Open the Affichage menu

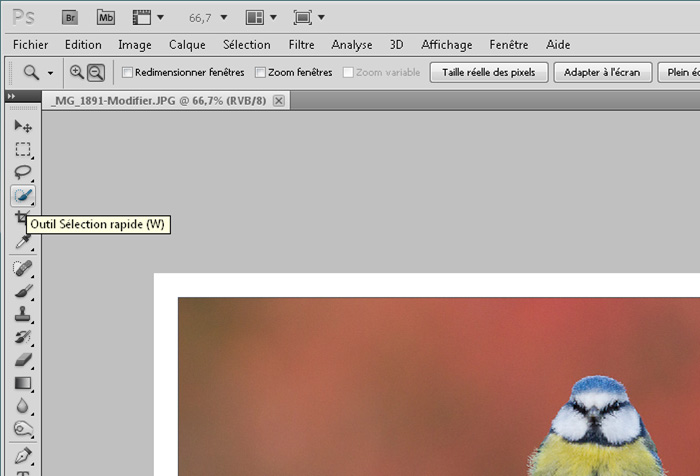(x=446, y=45)
